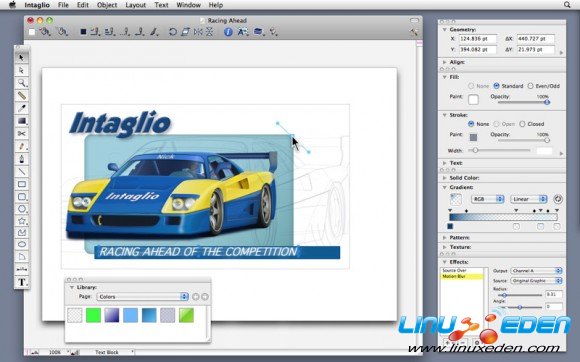Select the Scissors cut tool
Screen dimensions: 580x362
pos(22,133)
